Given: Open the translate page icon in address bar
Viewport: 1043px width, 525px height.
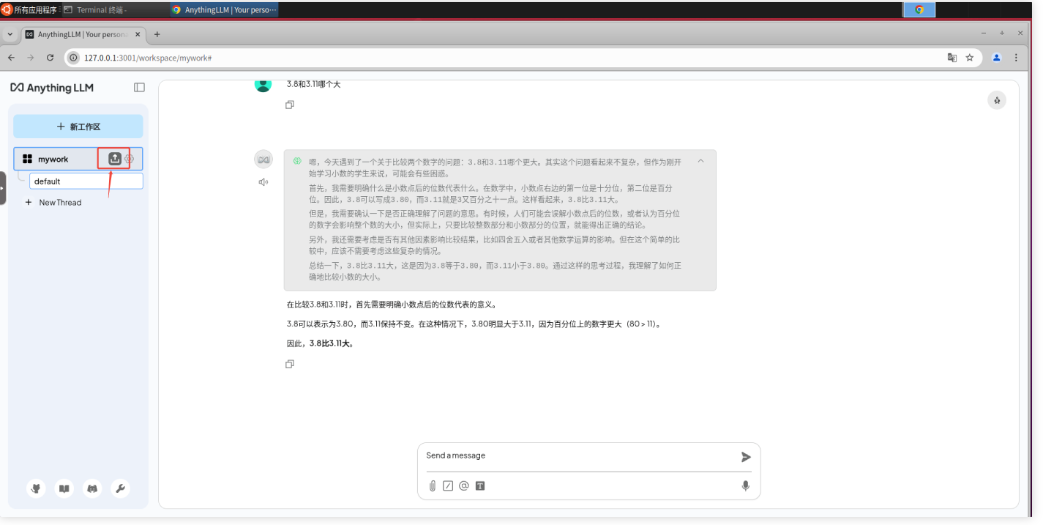Looking at the screenshot, I should coord(952,58).
